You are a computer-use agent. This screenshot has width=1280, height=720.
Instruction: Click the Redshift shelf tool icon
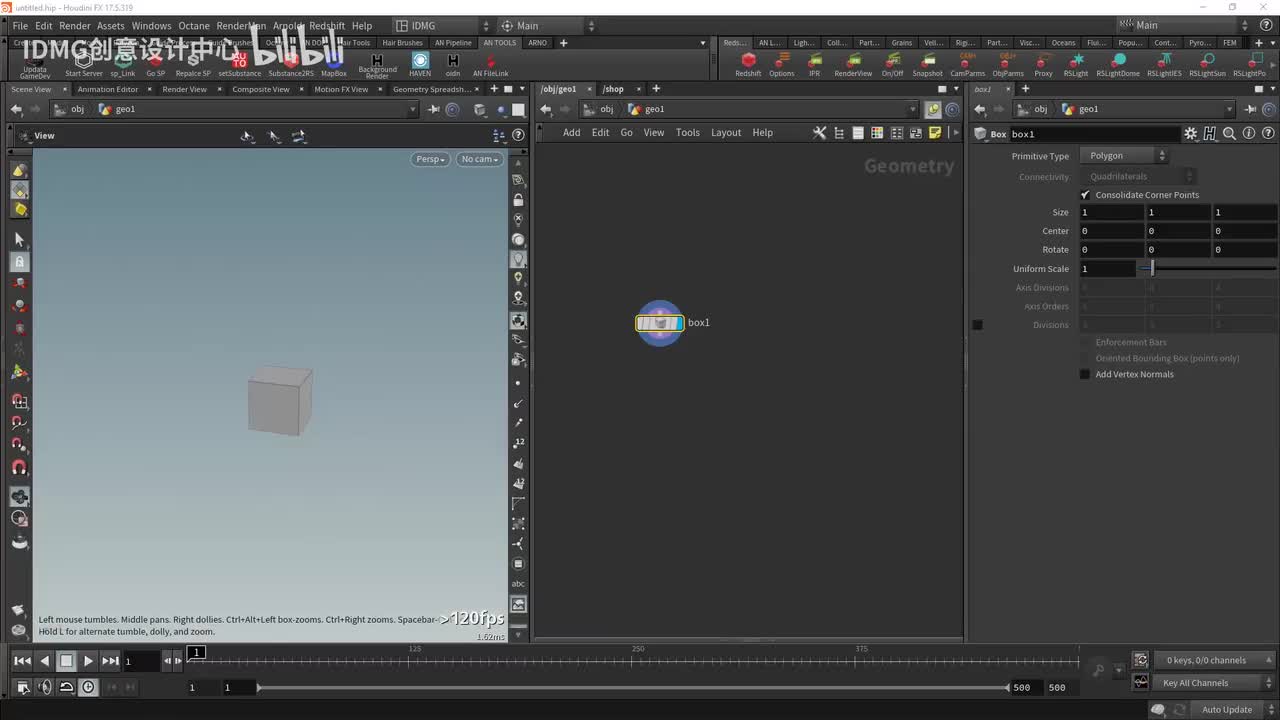pos(748,60)
